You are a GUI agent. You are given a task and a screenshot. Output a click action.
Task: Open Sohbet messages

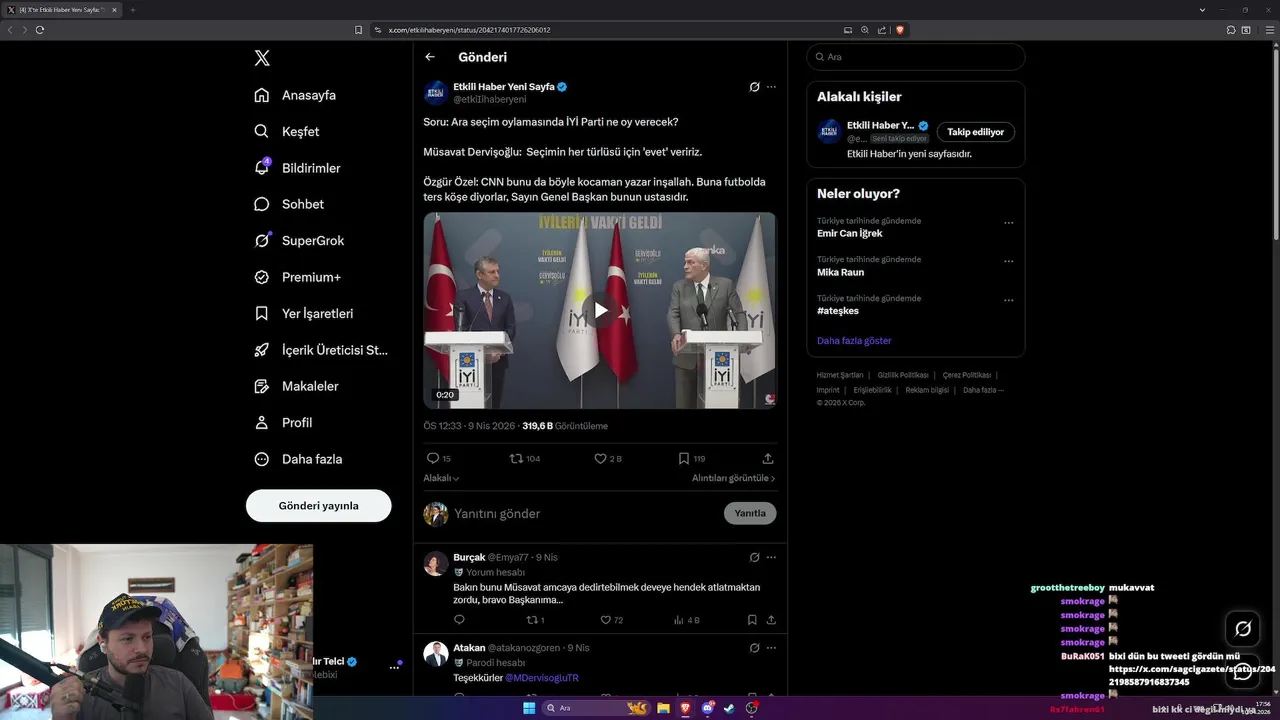[289, 204]
